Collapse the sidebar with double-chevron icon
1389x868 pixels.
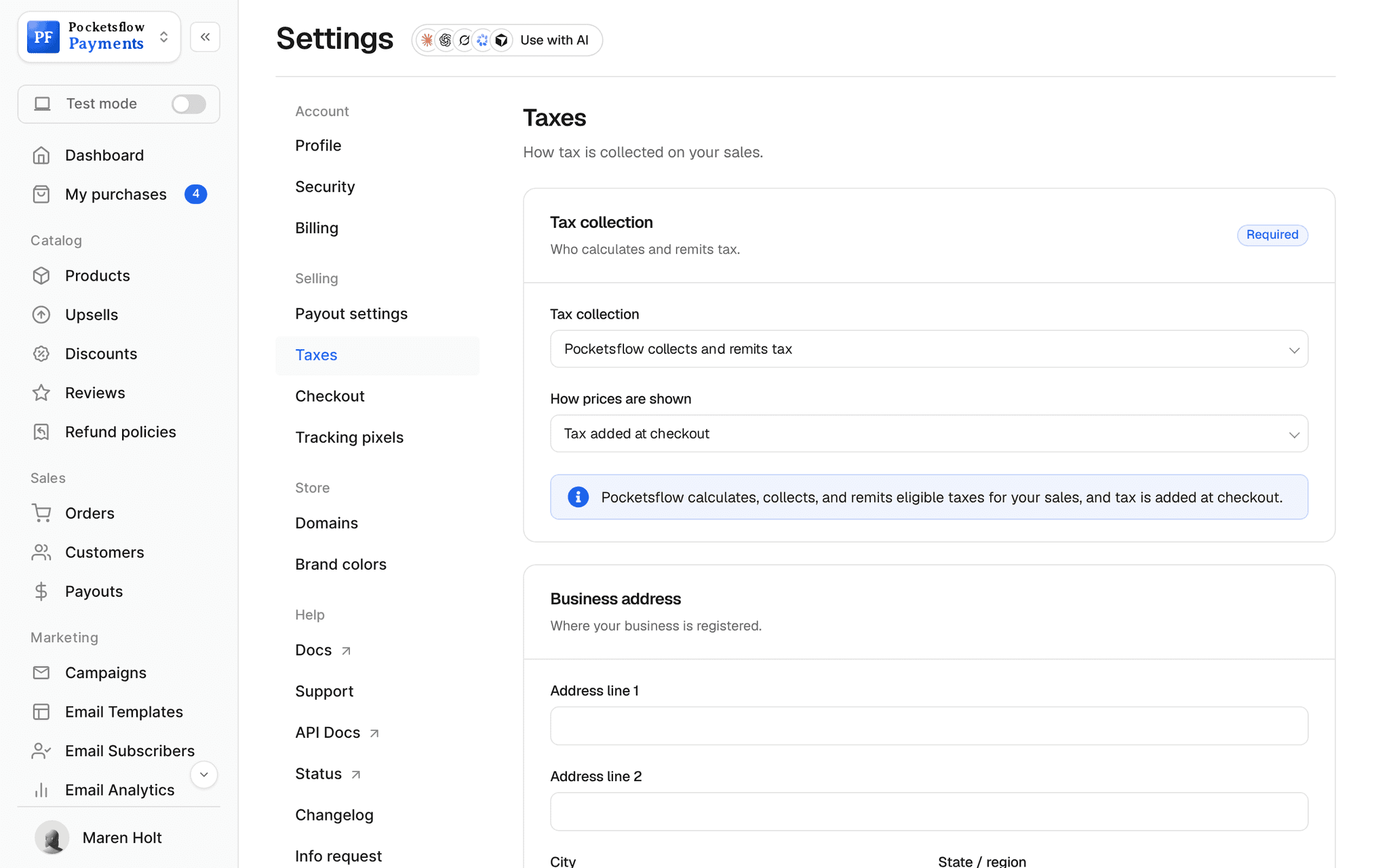pos(205,37)
